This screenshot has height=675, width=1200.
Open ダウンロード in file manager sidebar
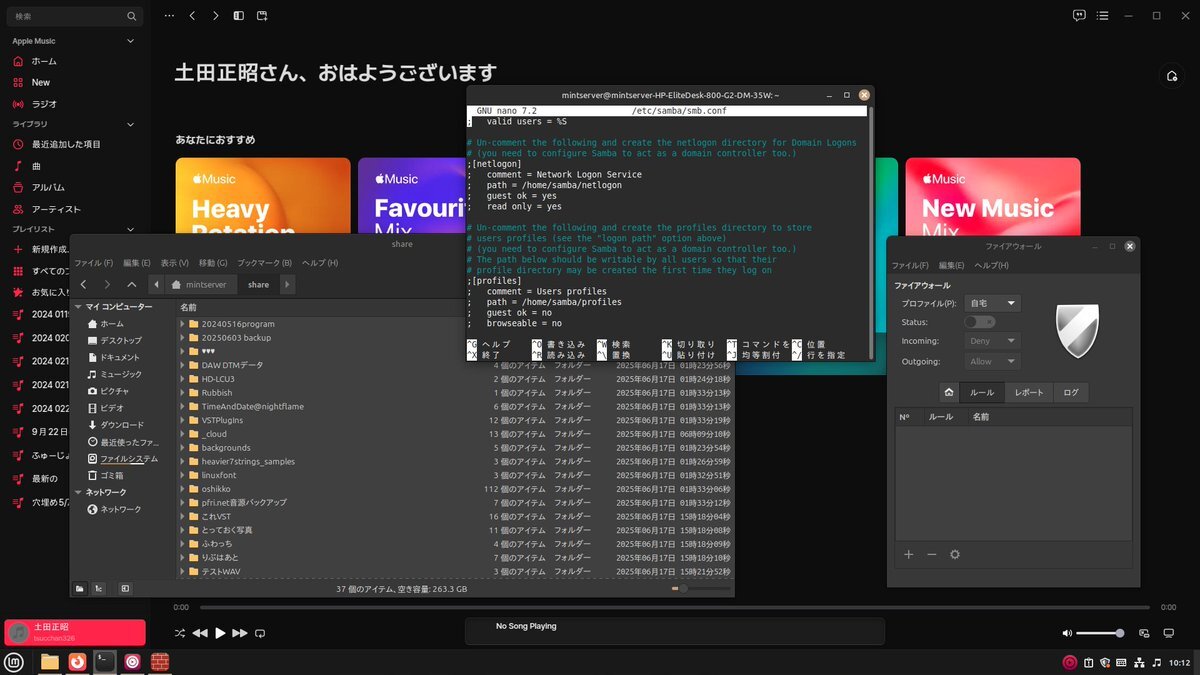click(x=121, y=425)
